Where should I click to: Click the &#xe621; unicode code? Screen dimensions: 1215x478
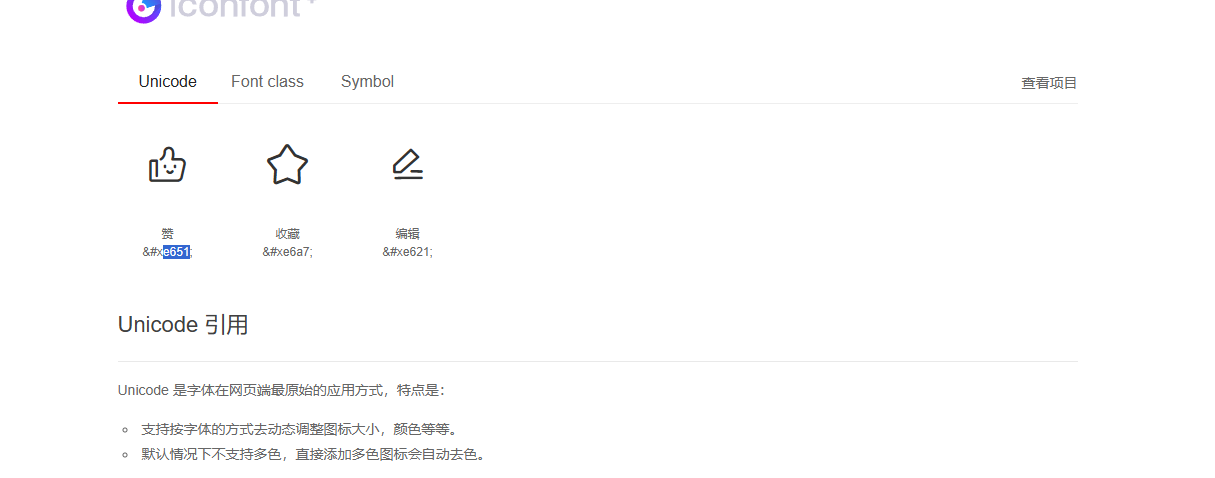407,252
